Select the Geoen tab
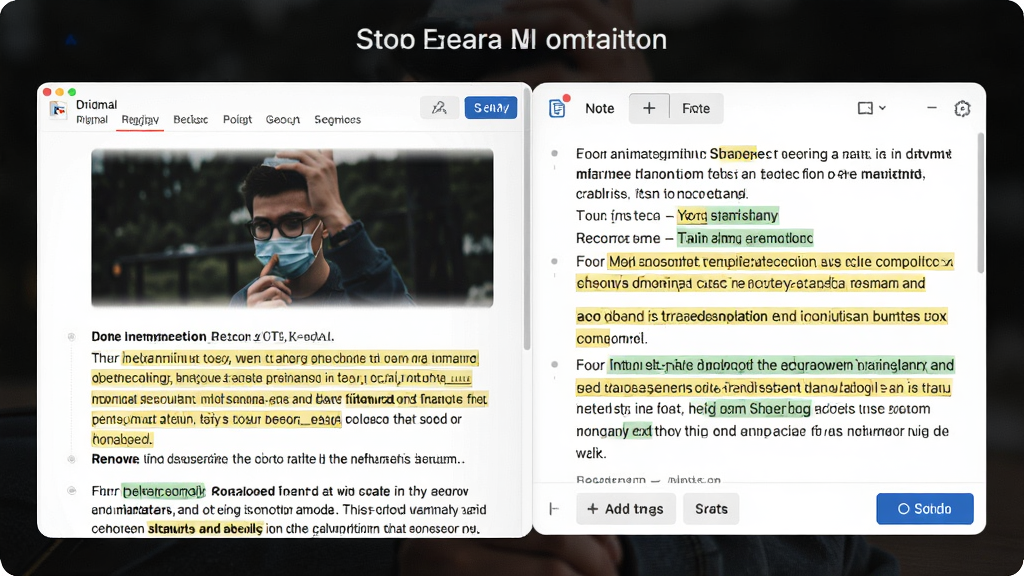The width and height of the screenshot is (1024, 576). point(282,120)
